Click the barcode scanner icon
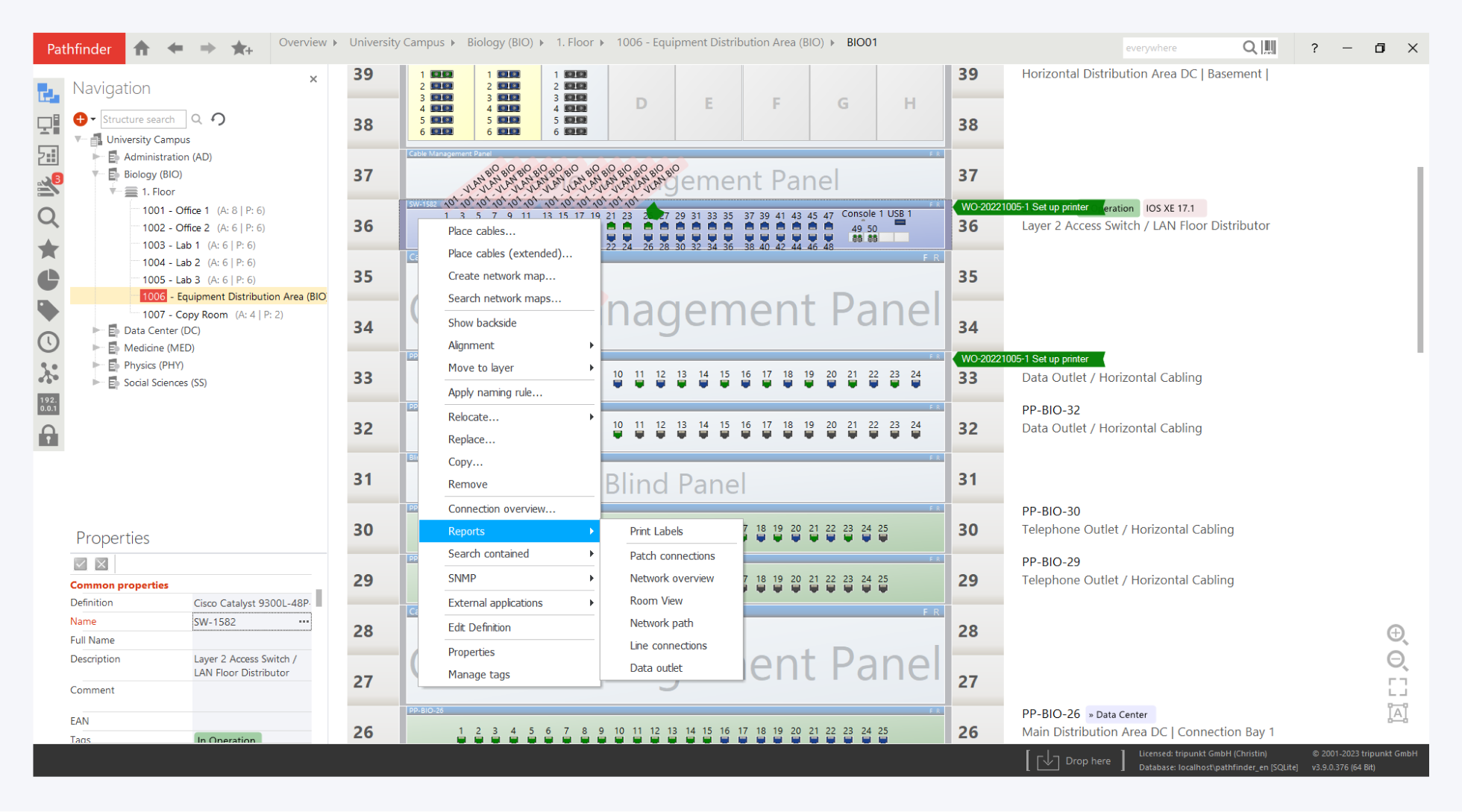This screenshot has width=1462, height=812. [x=1270, y=48]
